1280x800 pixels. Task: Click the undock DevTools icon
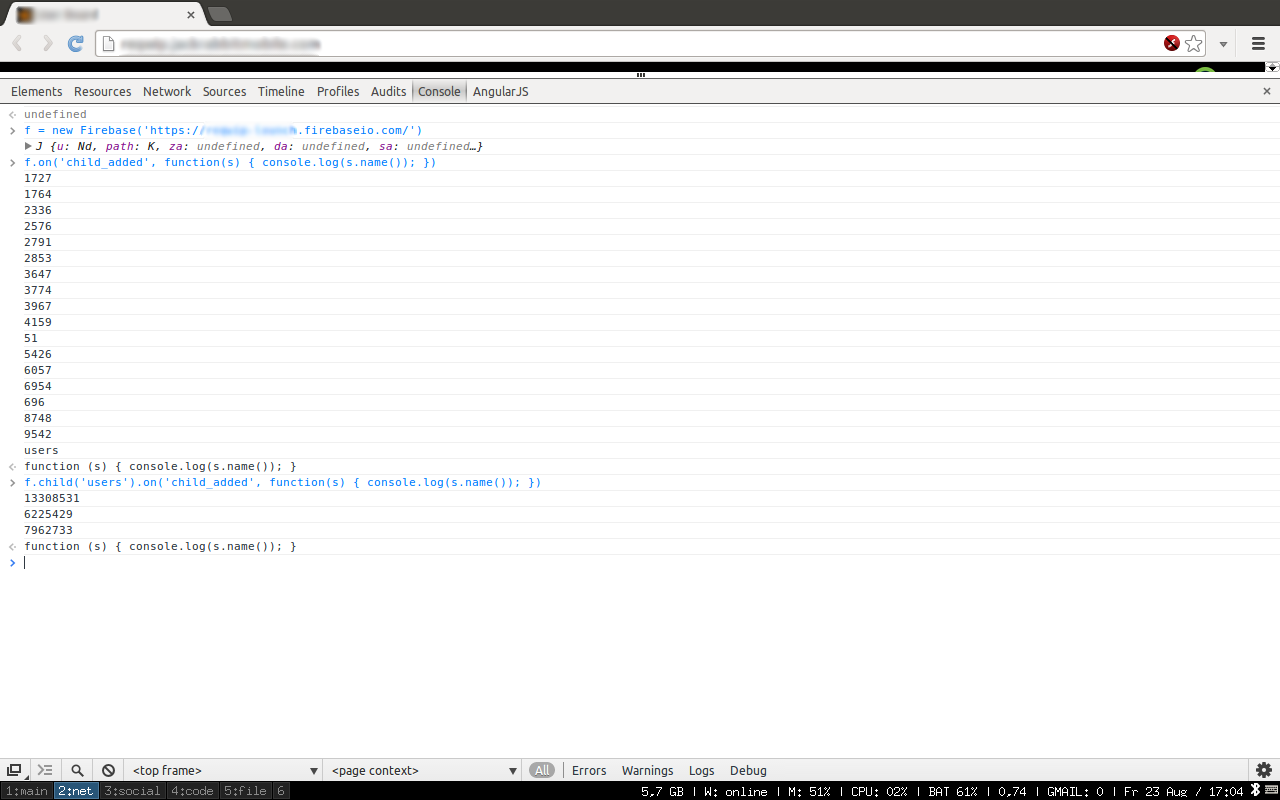(x=14, y=770)
